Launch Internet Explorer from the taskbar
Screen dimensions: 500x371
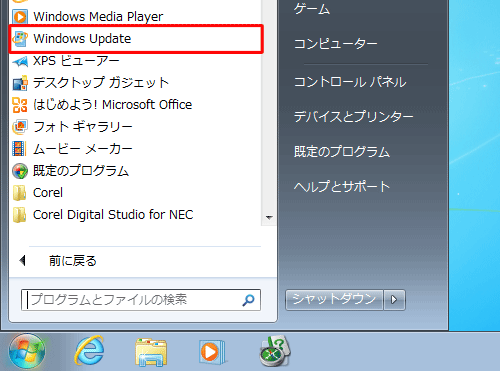click(89, 351)
